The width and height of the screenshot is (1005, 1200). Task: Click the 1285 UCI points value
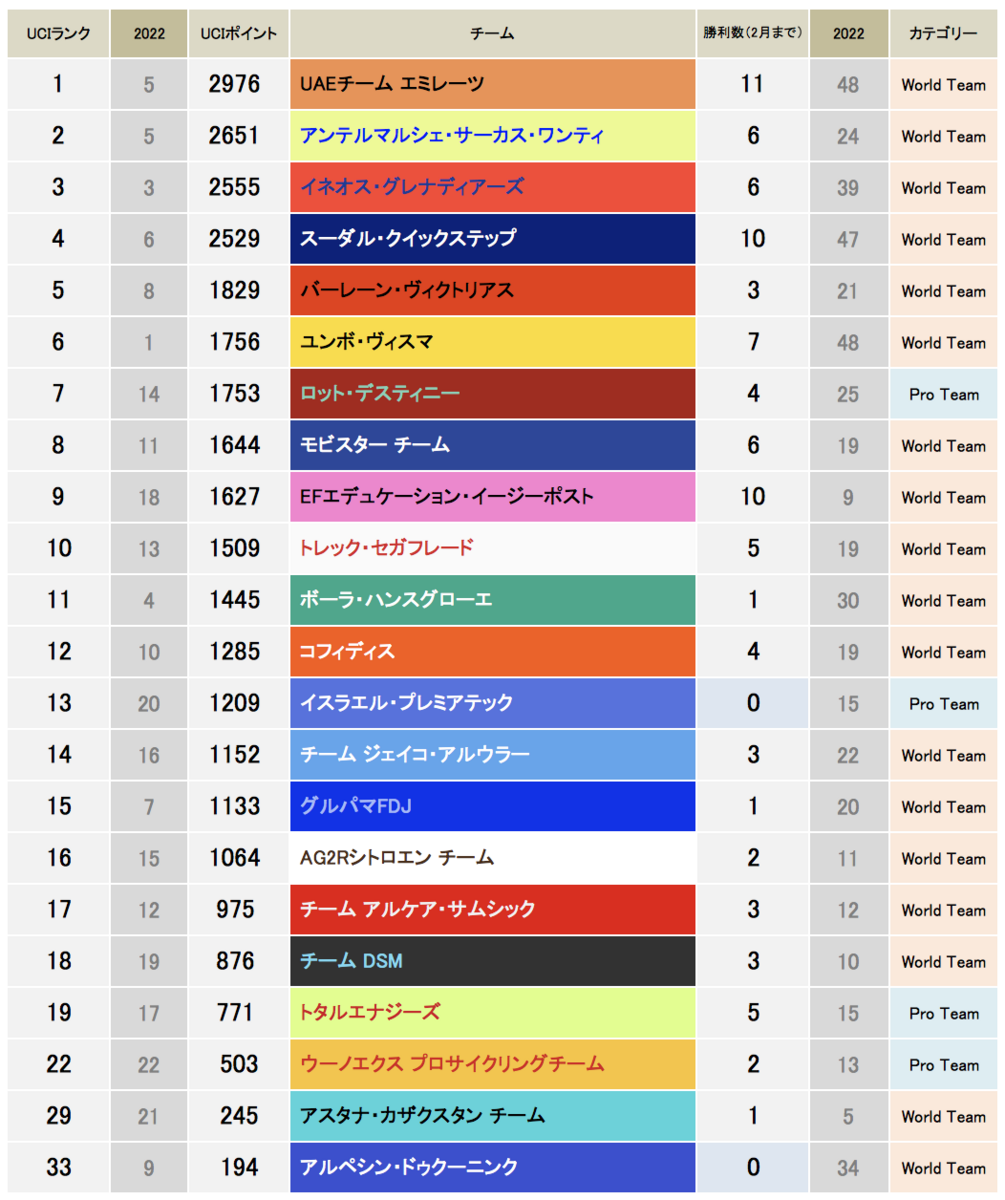pos(234,652)
